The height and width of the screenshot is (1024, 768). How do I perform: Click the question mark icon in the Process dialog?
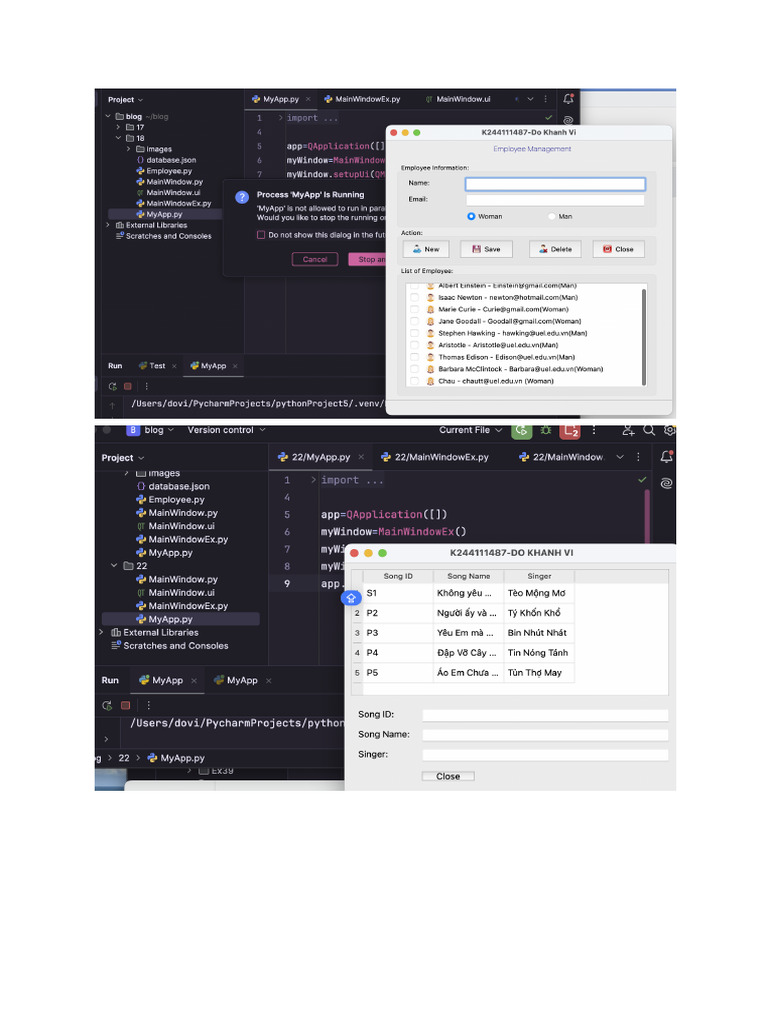tap(242, 197)
